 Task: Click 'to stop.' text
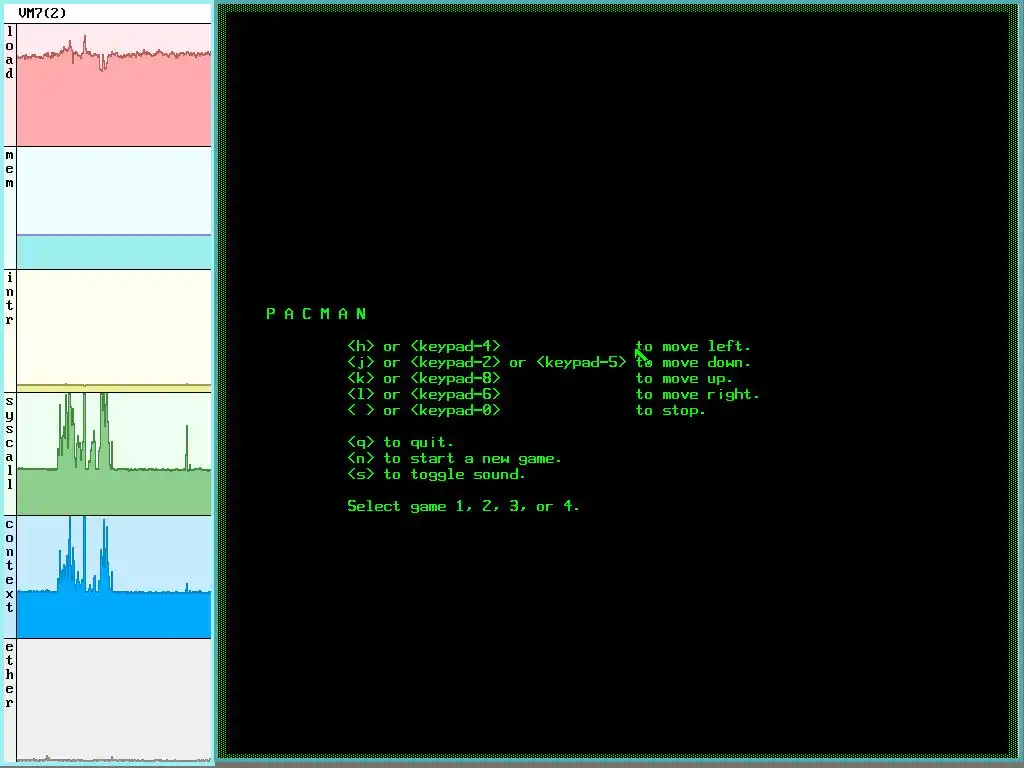(x=671, y=411)
